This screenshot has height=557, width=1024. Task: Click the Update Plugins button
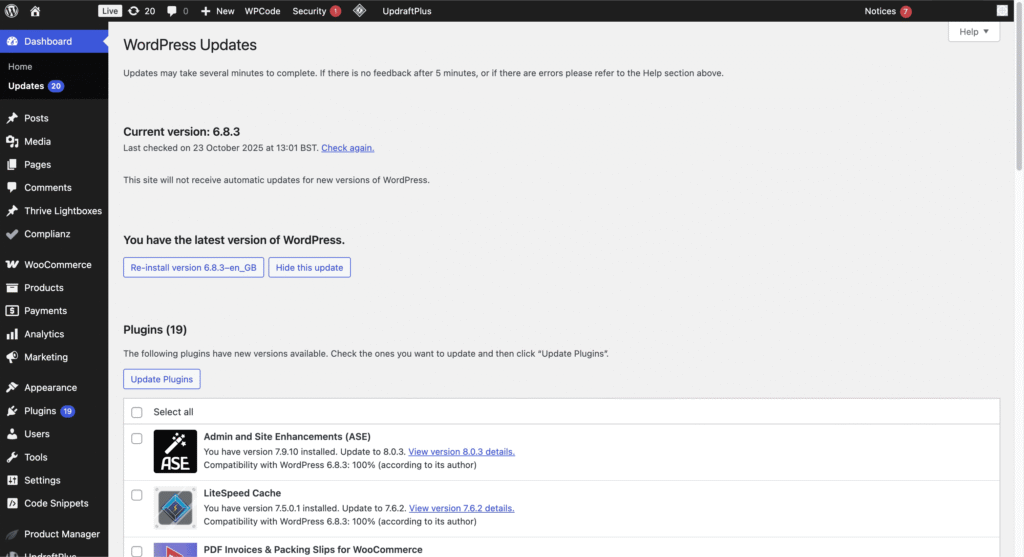[x=162, y=379]
